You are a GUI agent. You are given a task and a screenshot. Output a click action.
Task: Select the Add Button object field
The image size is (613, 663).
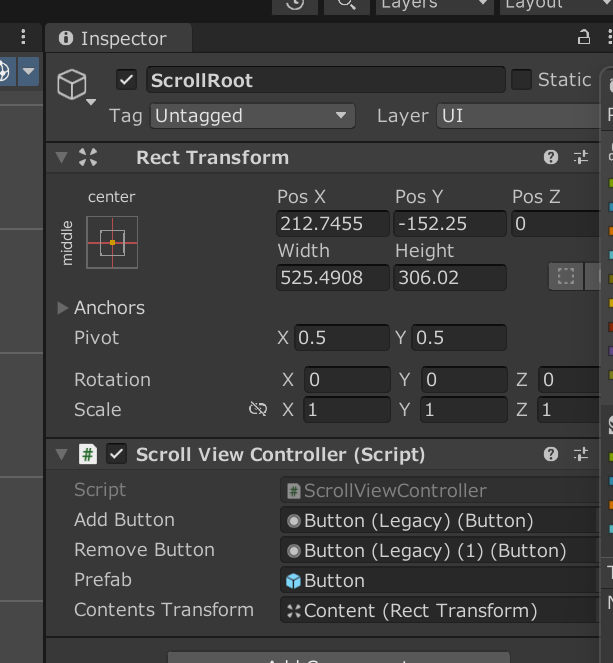click(440, 521)
